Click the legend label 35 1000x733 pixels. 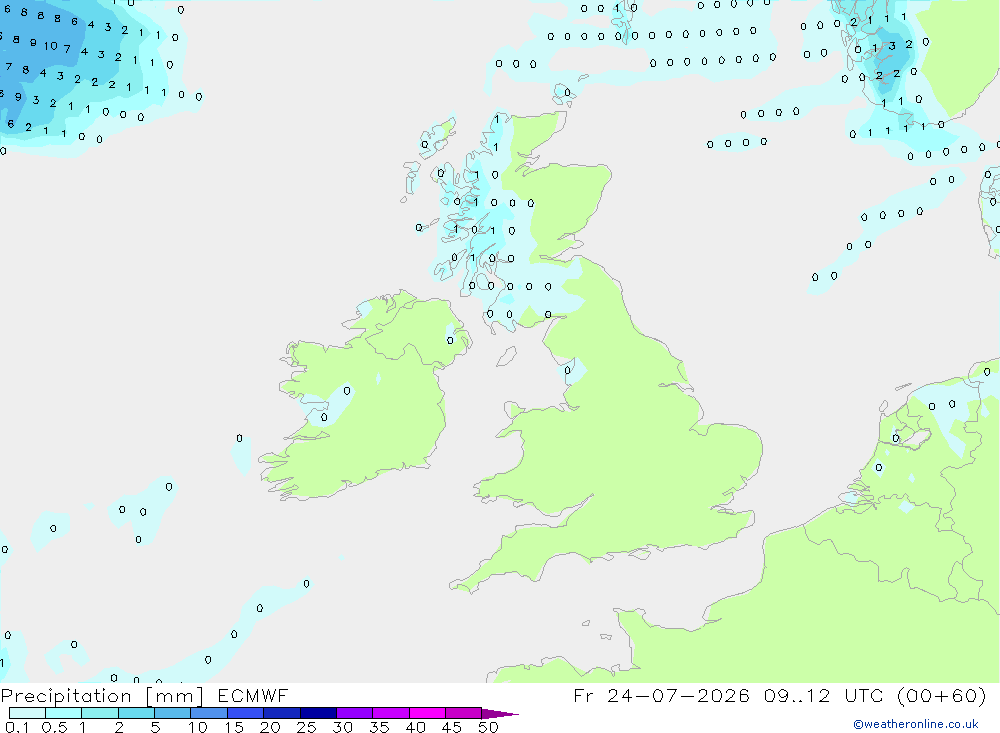[379, 727]
